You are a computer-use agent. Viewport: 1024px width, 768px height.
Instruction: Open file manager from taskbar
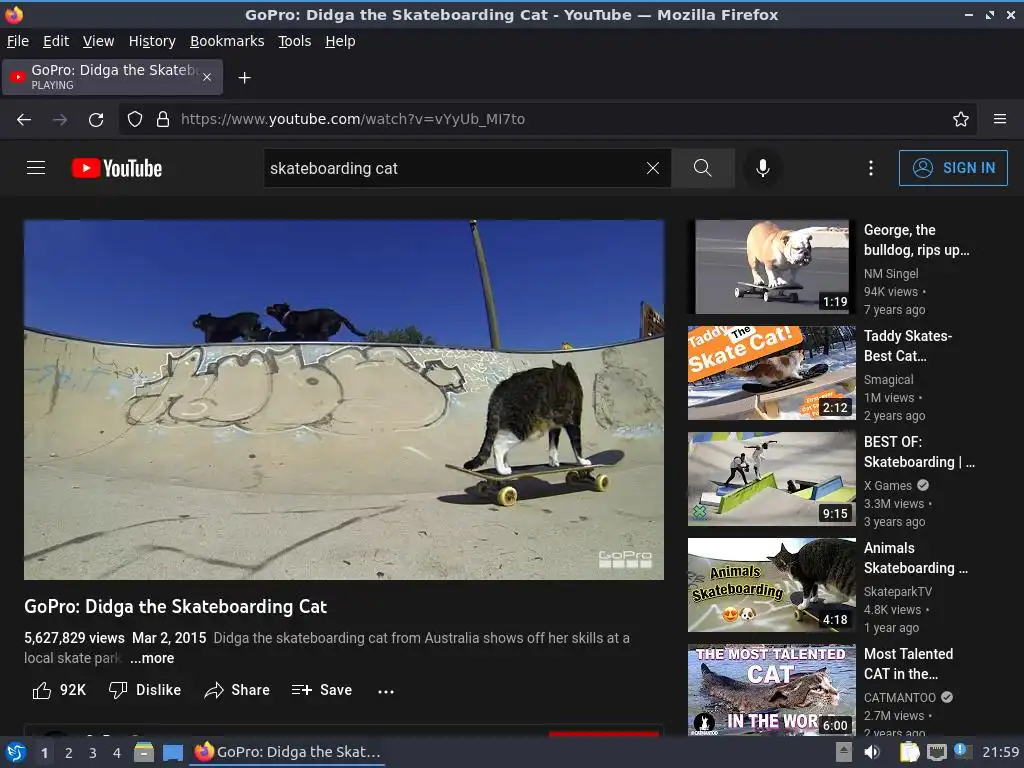[x=144, y=752]
